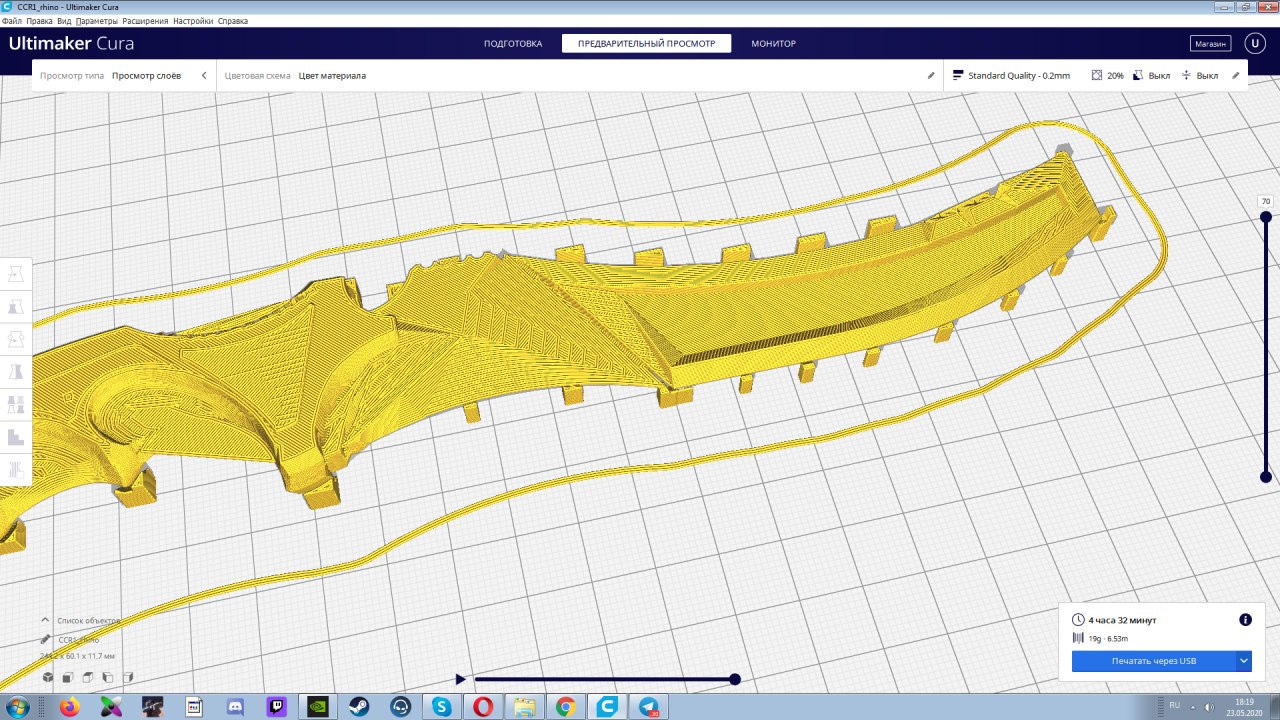Click the last disabled tool in the left toolbar
This screenshot has height=720, width=1280.
click(16, 469)
